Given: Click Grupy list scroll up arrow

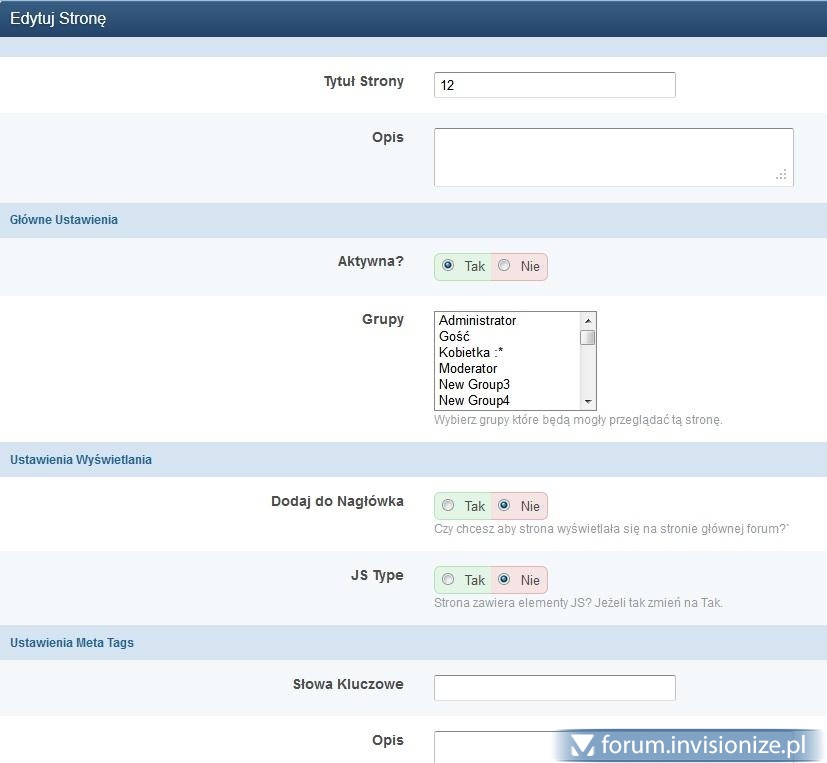Looking at the screenshot, I should 588,320.
